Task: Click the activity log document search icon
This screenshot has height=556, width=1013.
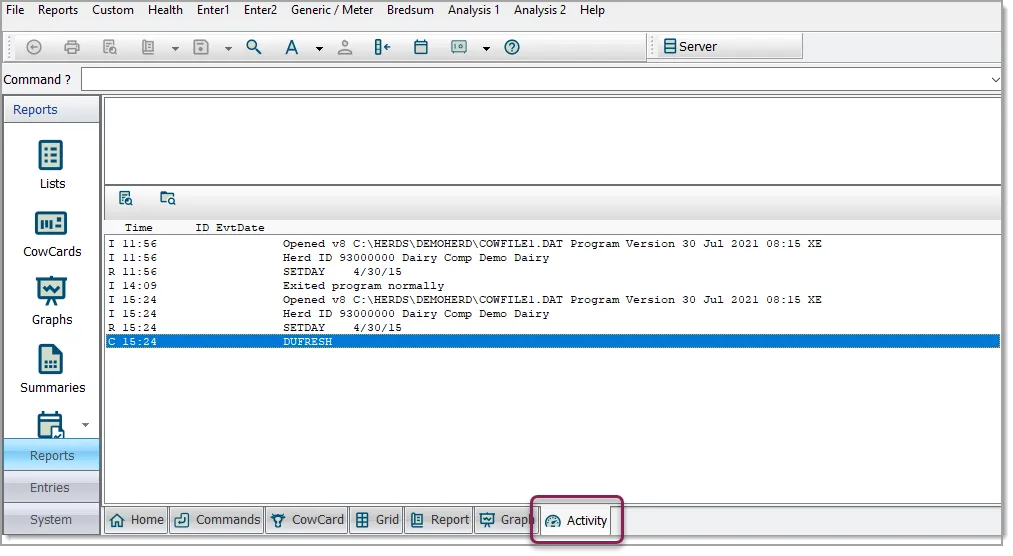Action: point(126,198)
